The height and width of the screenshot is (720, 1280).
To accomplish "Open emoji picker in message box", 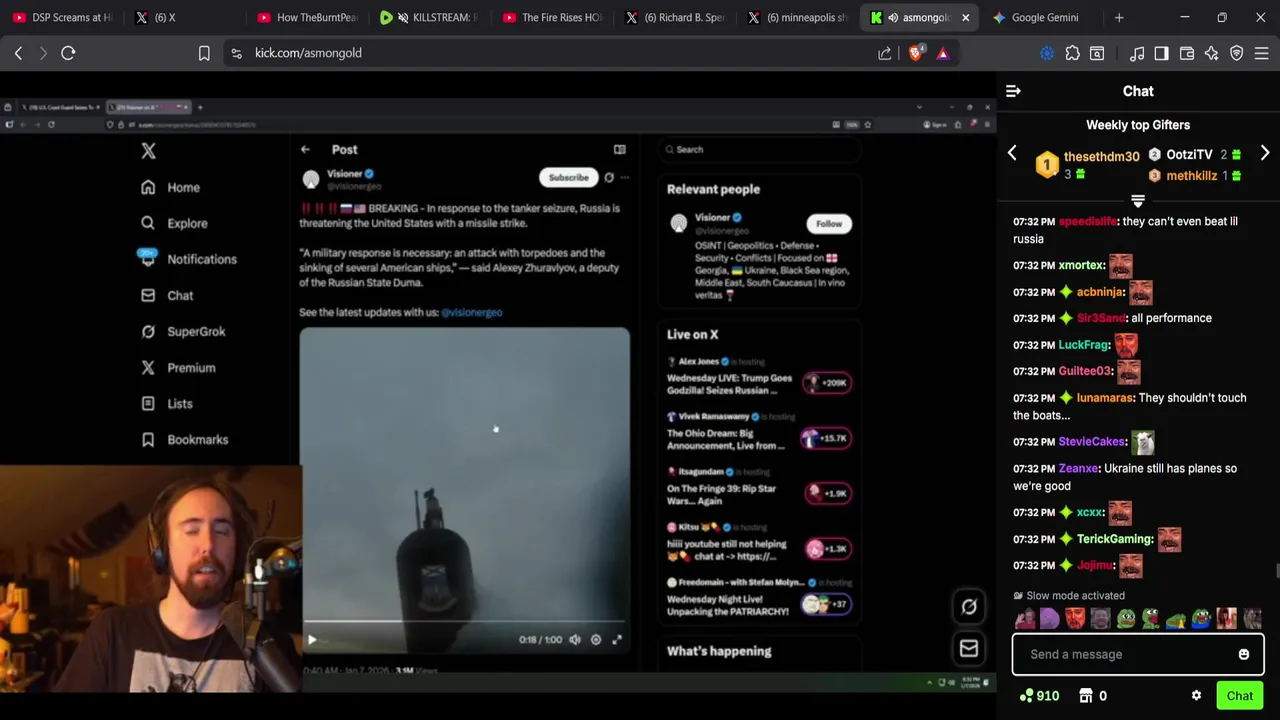I will pos(1244,654).
